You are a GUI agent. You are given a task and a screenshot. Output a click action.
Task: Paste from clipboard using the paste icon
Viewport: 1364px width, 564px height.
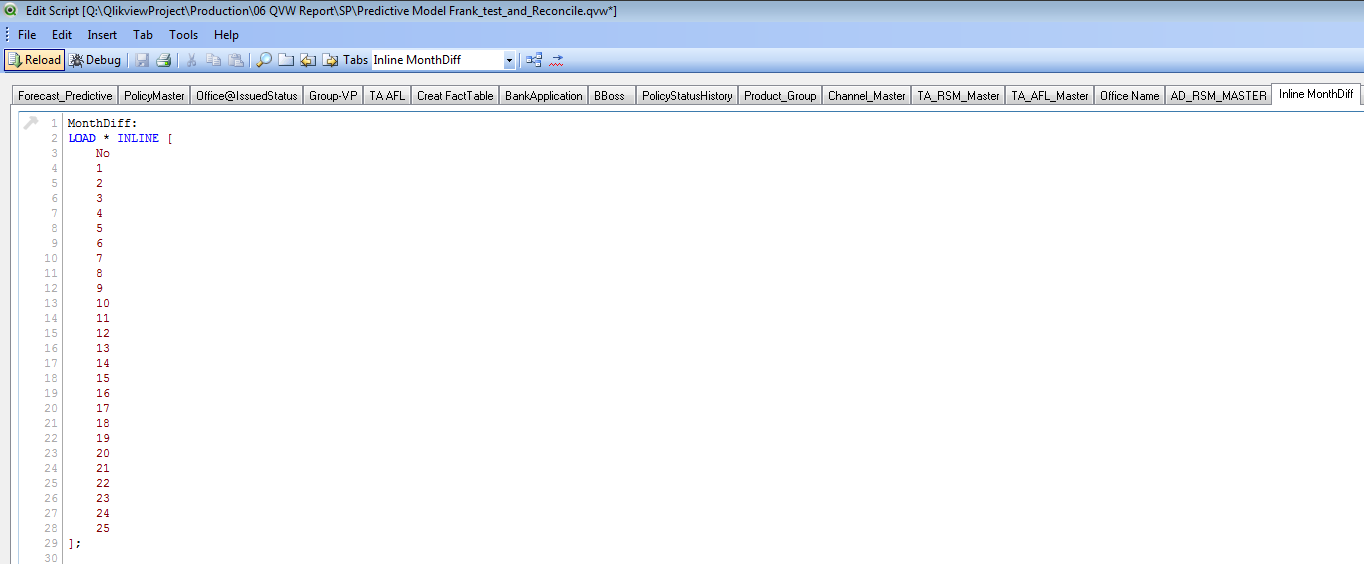pyautogui.click(x=236, y=60)
